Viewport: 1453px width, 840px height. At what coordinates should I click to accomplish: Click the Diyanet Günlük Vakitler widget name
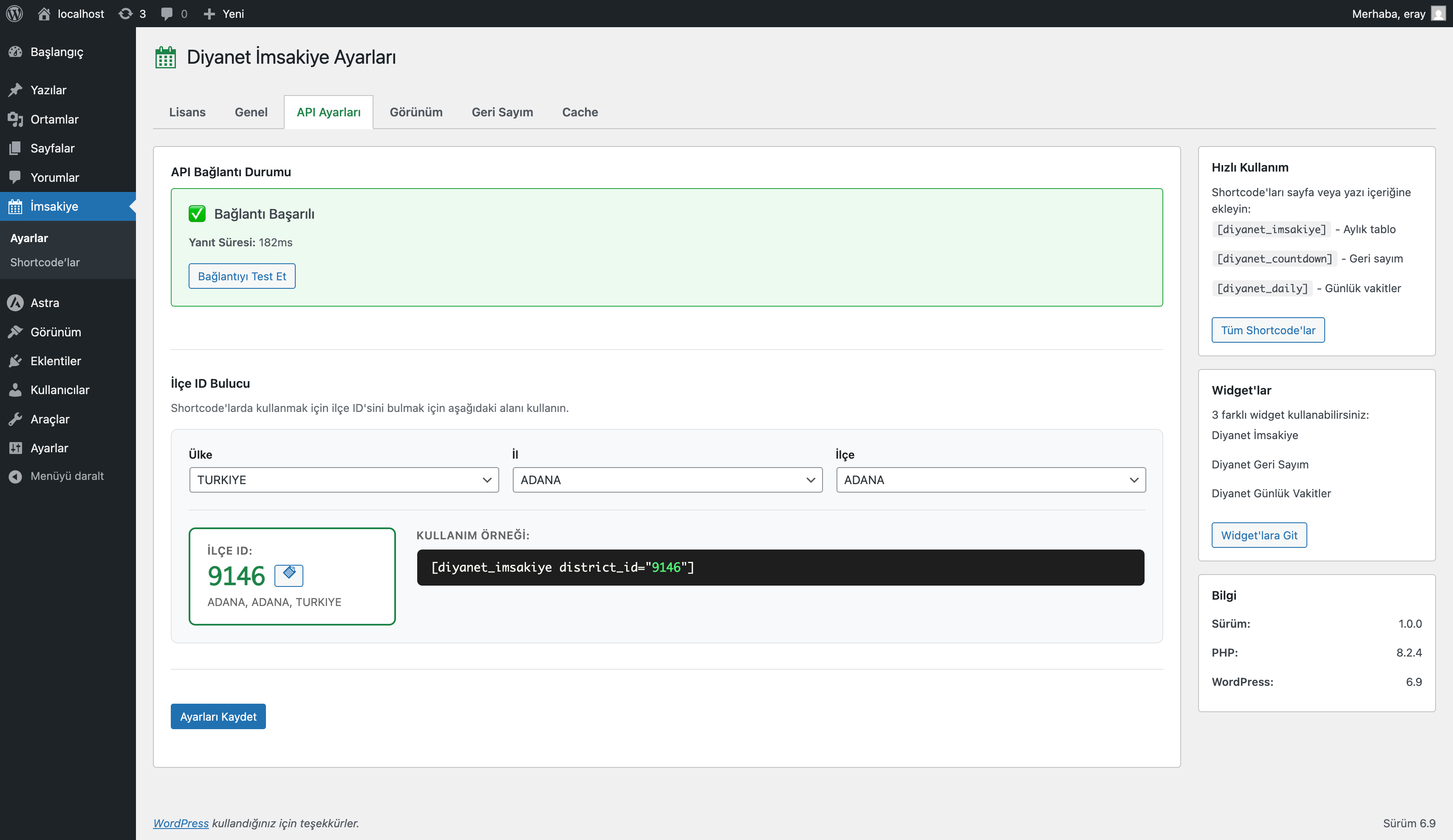[x=1271, y=493]
